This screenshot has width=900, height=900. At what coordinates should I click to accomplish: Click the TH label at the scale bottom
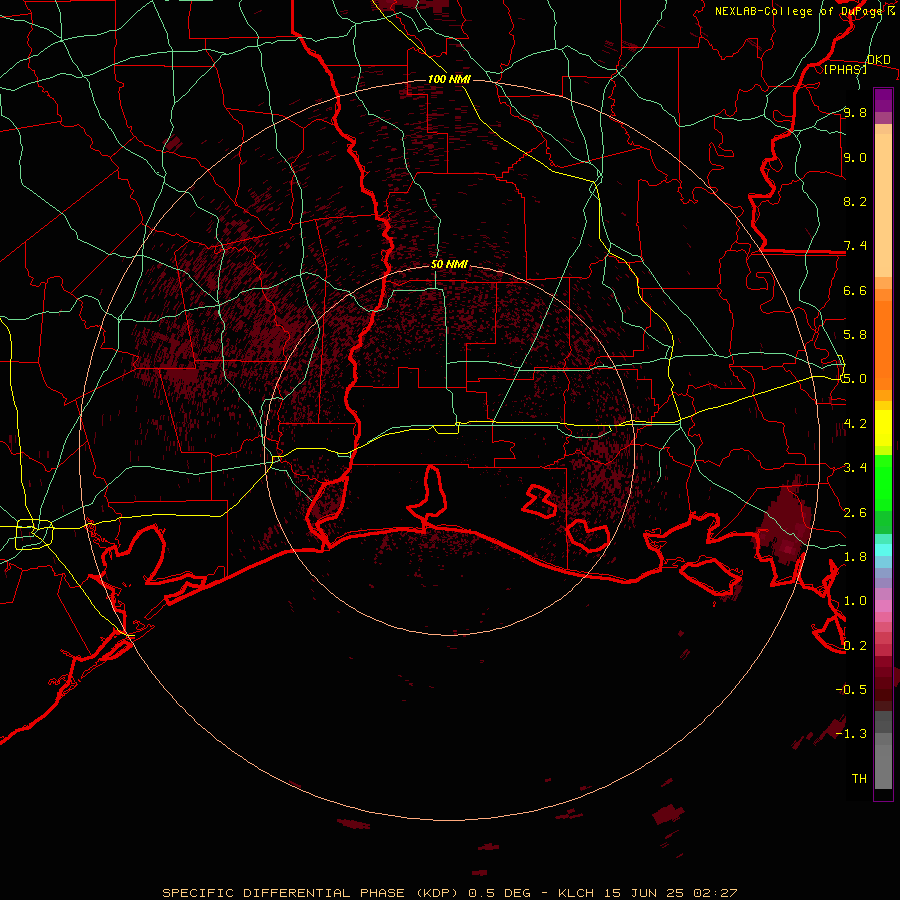coord(859,778)
